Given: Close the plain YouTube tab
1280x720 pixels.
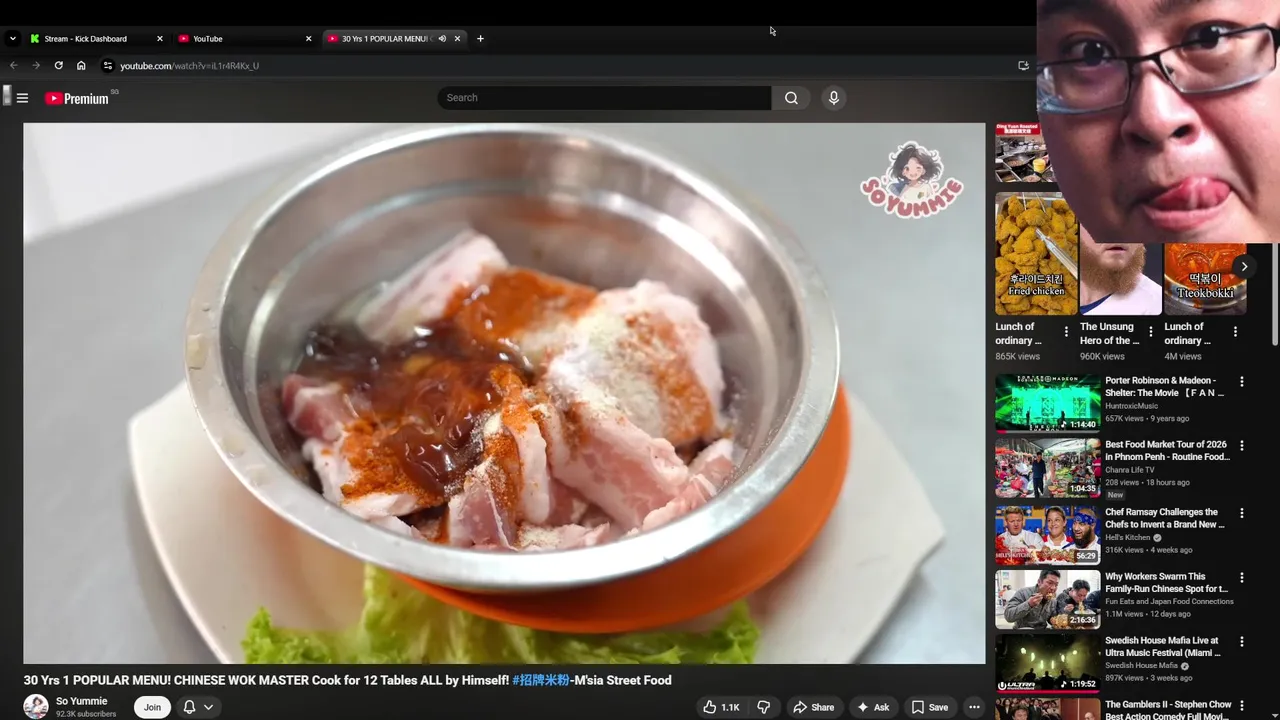Looking at the screenshot, I should coord(308,39).
